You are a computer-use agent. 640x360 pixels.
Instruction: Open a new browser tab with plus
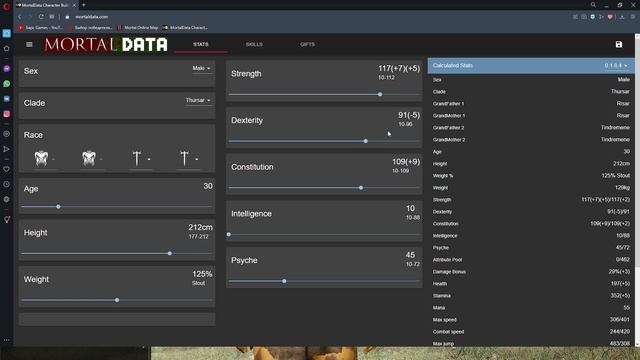pyautogui.click(x=84, y=5)
